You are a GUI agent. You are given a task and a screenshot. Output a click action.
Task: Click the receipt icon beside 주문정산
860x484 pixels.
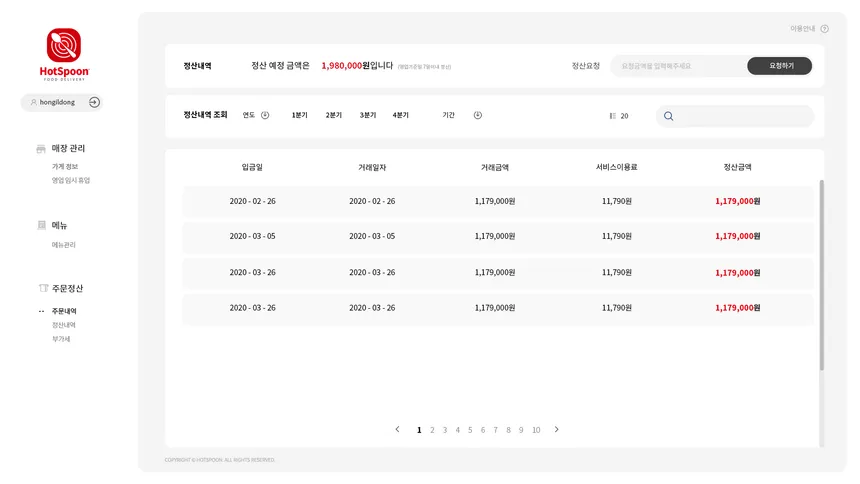pos(43,288)
